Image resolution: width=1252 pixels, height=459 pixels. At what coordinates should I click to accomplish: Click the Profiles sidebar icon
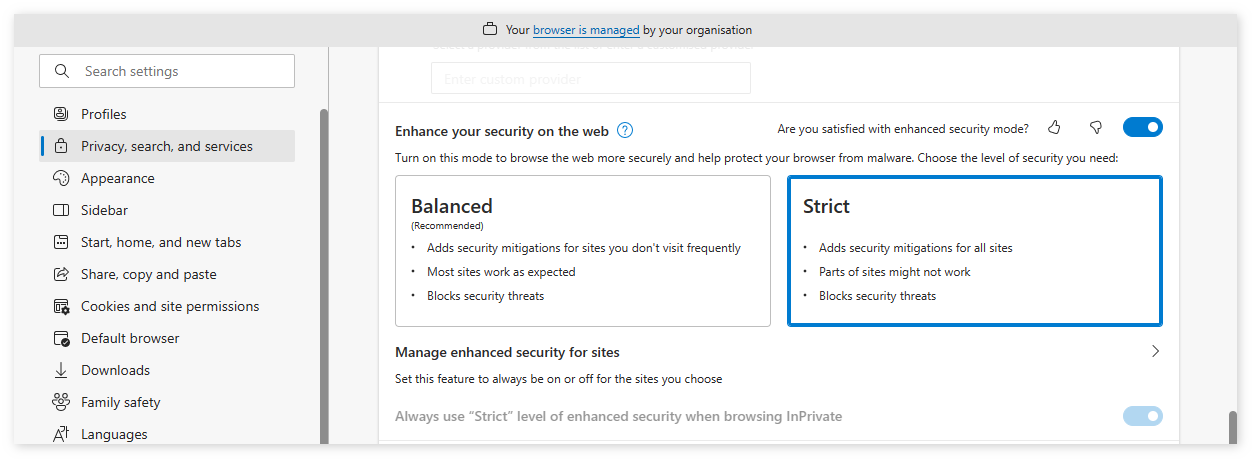(61, 114)
